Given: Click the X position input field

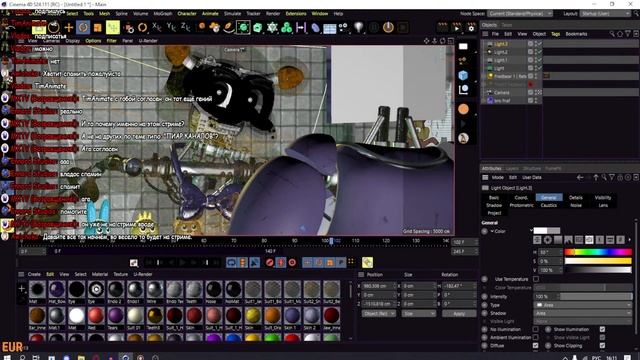Looking at the screenshot, I should [379, 286].
